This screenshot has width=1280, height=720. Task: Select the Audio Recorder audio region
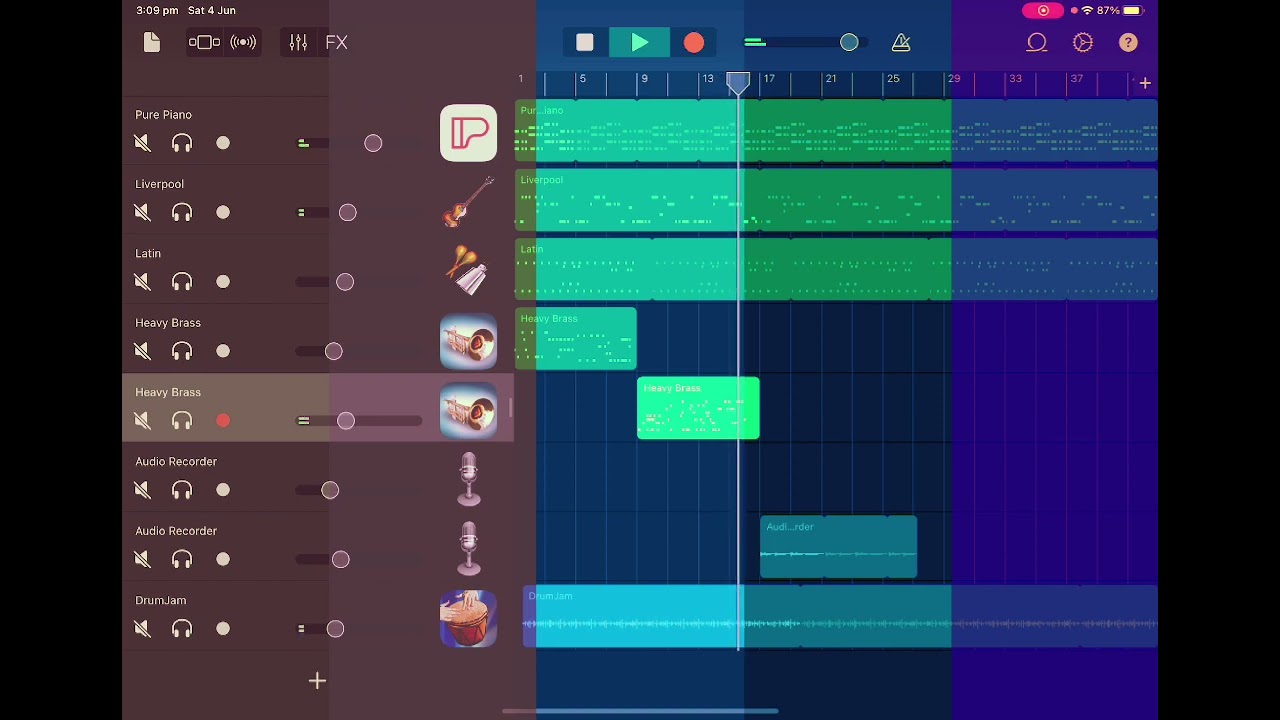[838, 548]
